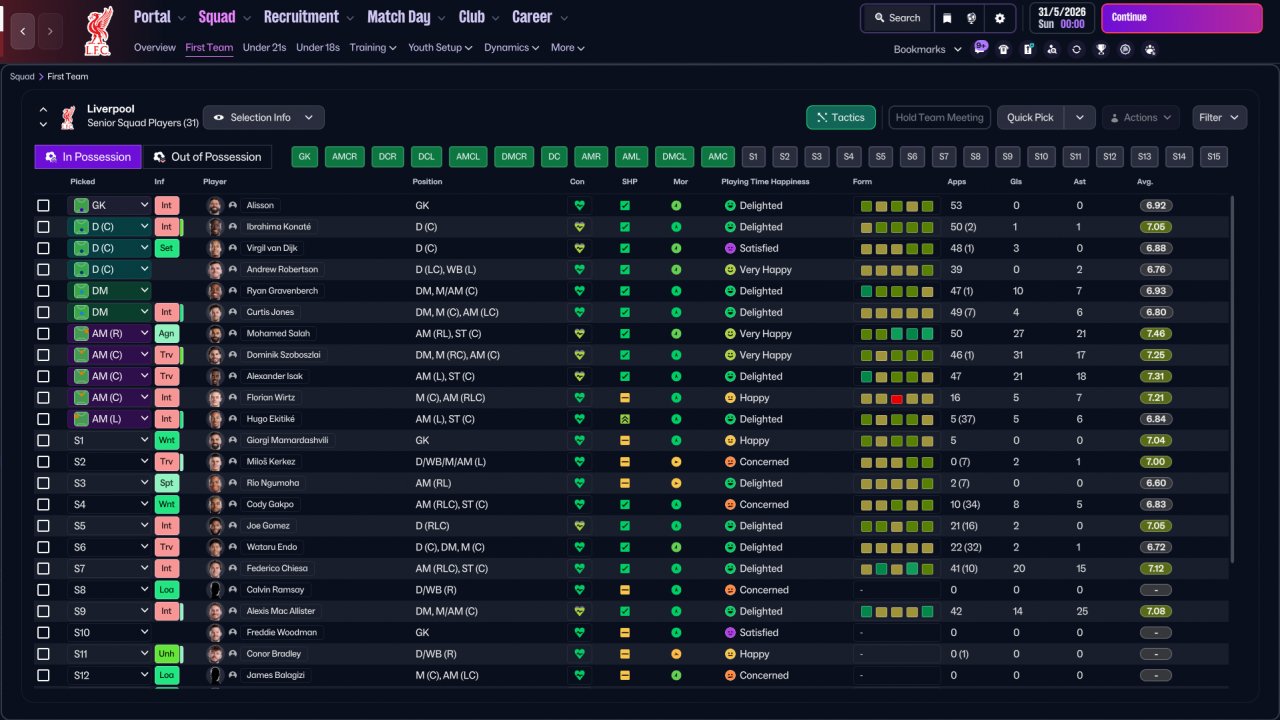Screen dimensions: 1280x720
Task: Click the Wnt badge for Giorgi Mamardashvili
Action: click(166, 440)
